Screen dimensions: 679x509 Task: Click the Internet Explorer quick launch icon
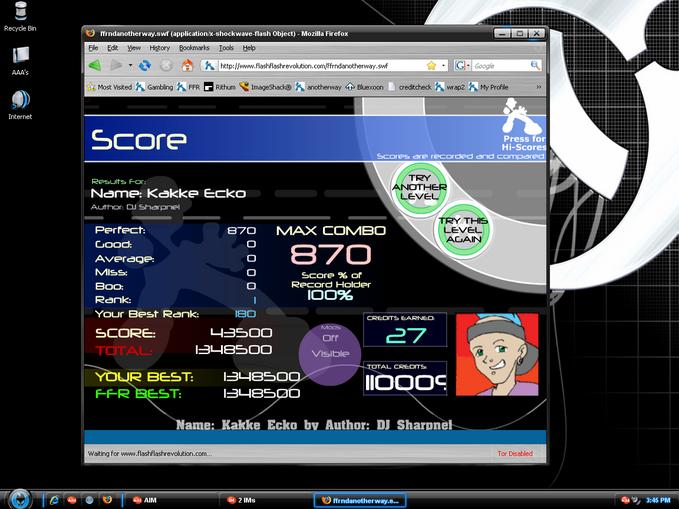tap(54, 500)
